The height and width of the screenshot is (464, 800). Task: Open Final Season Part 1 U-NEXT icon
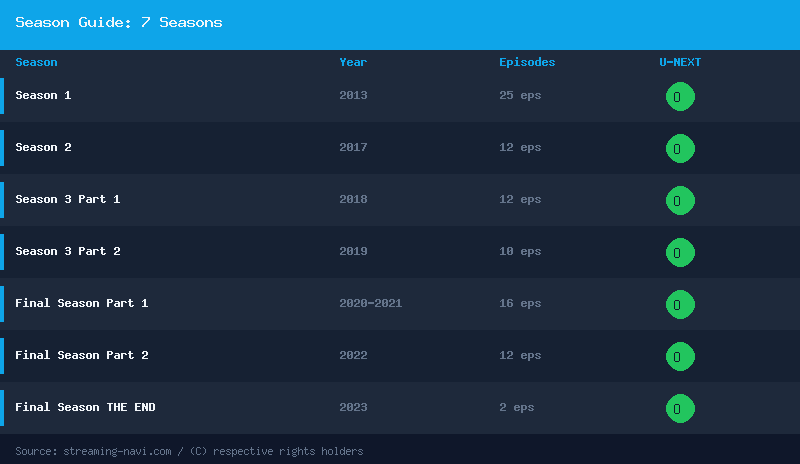680,305
